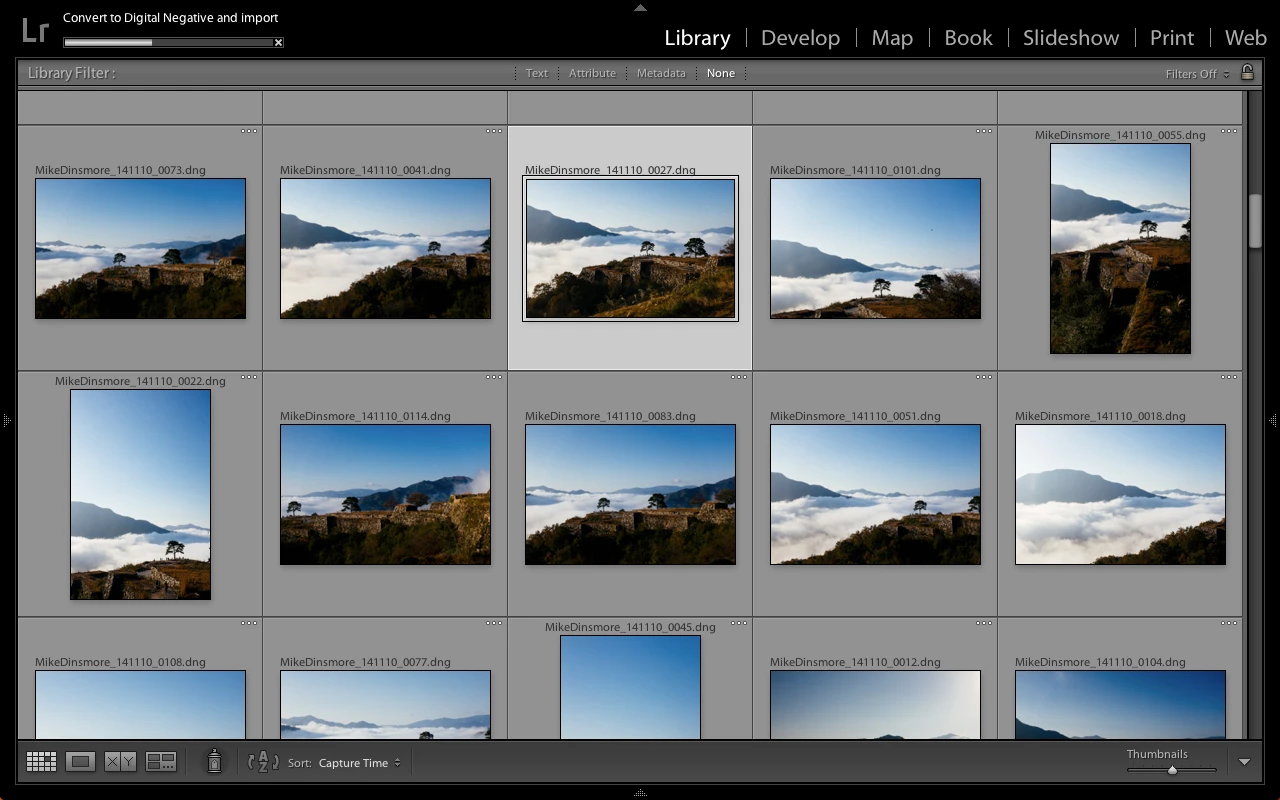Image resolution: width=1280 pixels, height=800 pixels.
Task: Click the dots badge on 0073.dng cell
Action: pos(249,131)
